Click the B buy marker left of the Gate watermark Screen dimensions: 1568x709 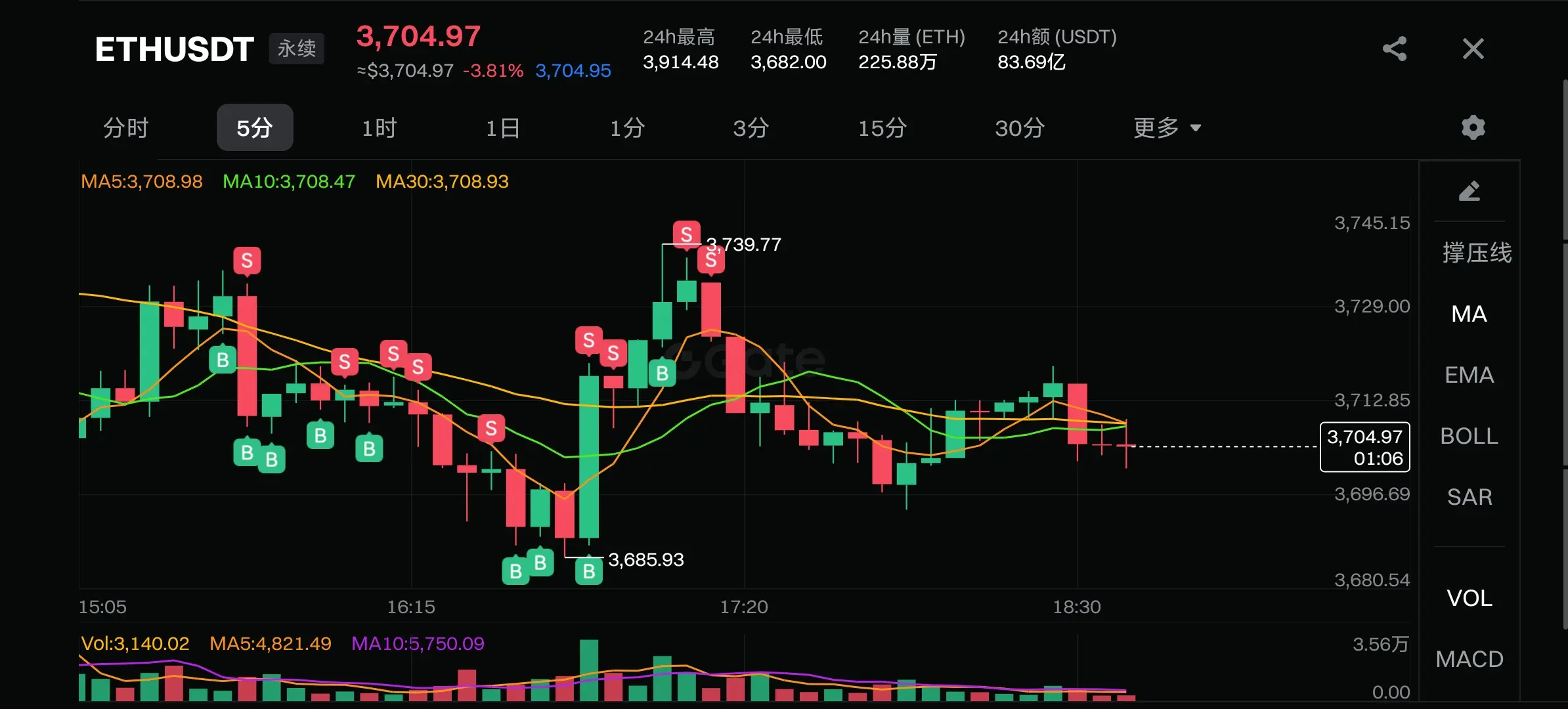click(x=662, y=373)
